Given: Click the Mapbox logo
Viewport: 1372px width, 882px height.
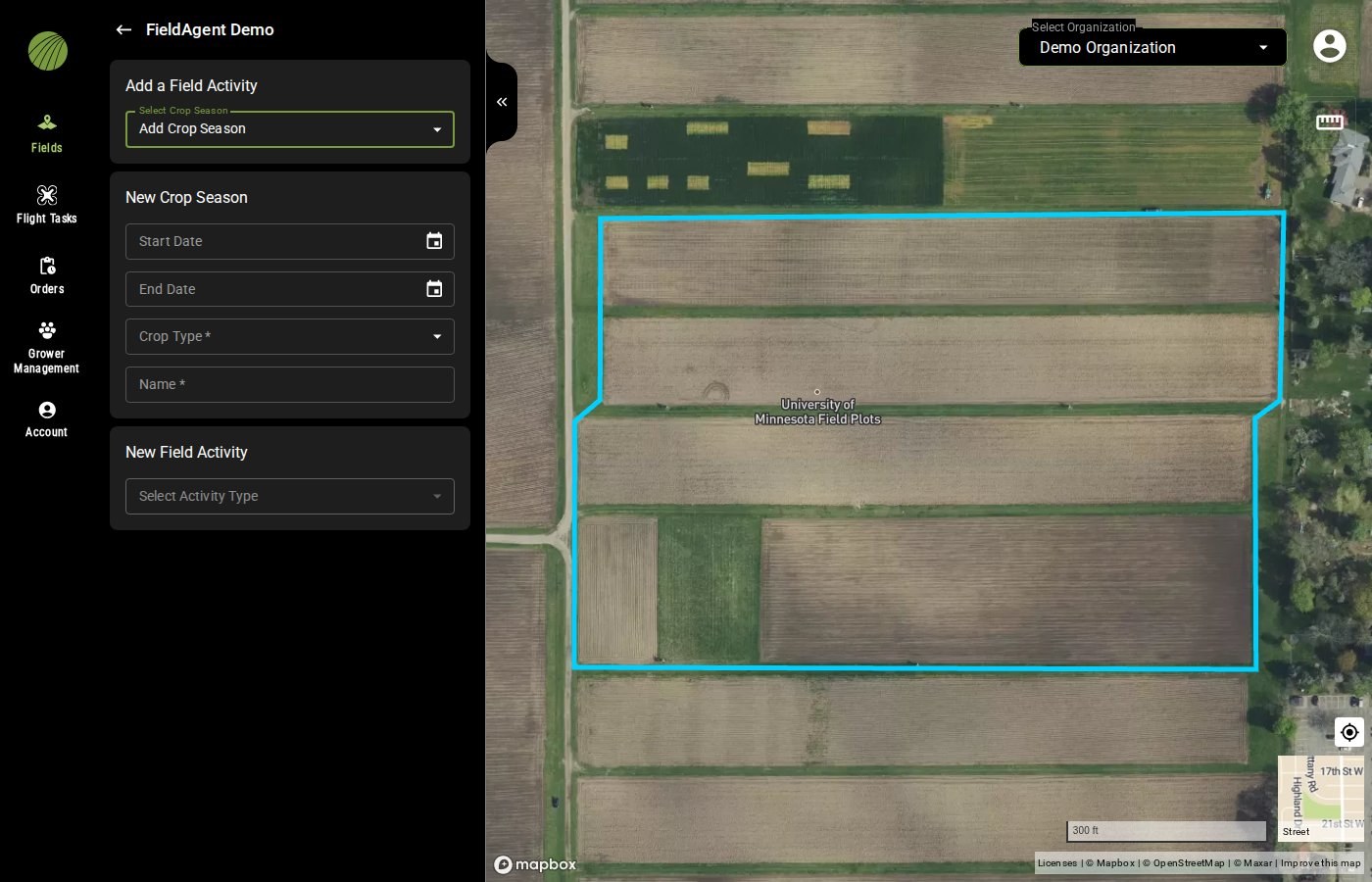Looking at the screenshot, I should pyautogui.click(x=535, y=864).
